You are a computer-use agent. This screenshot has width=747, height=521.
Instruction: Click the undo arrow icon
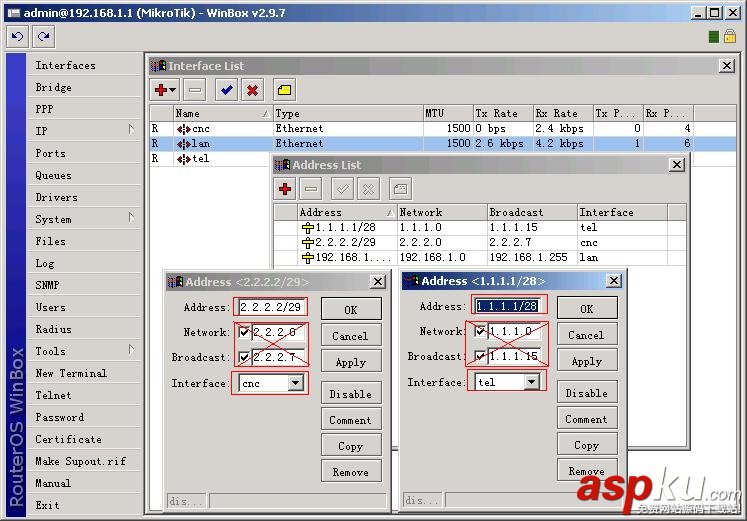click(18, 37)
